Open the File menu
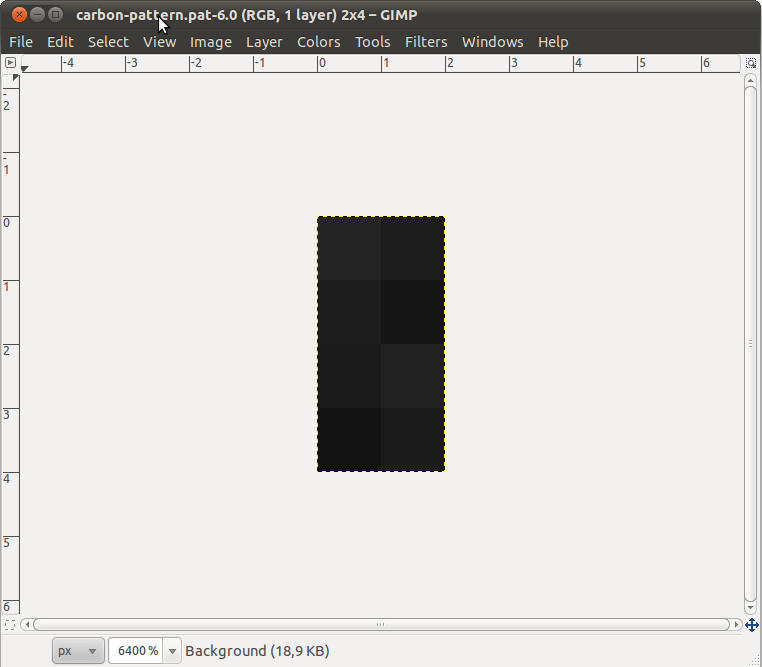Screen dimensions: 762x667 (21, 42)
